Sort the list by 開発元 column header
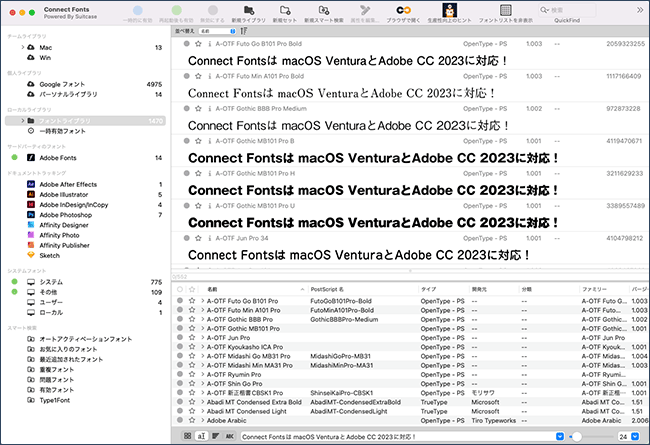This screenshot has width=650, height=445. click(x=478, y=289)
